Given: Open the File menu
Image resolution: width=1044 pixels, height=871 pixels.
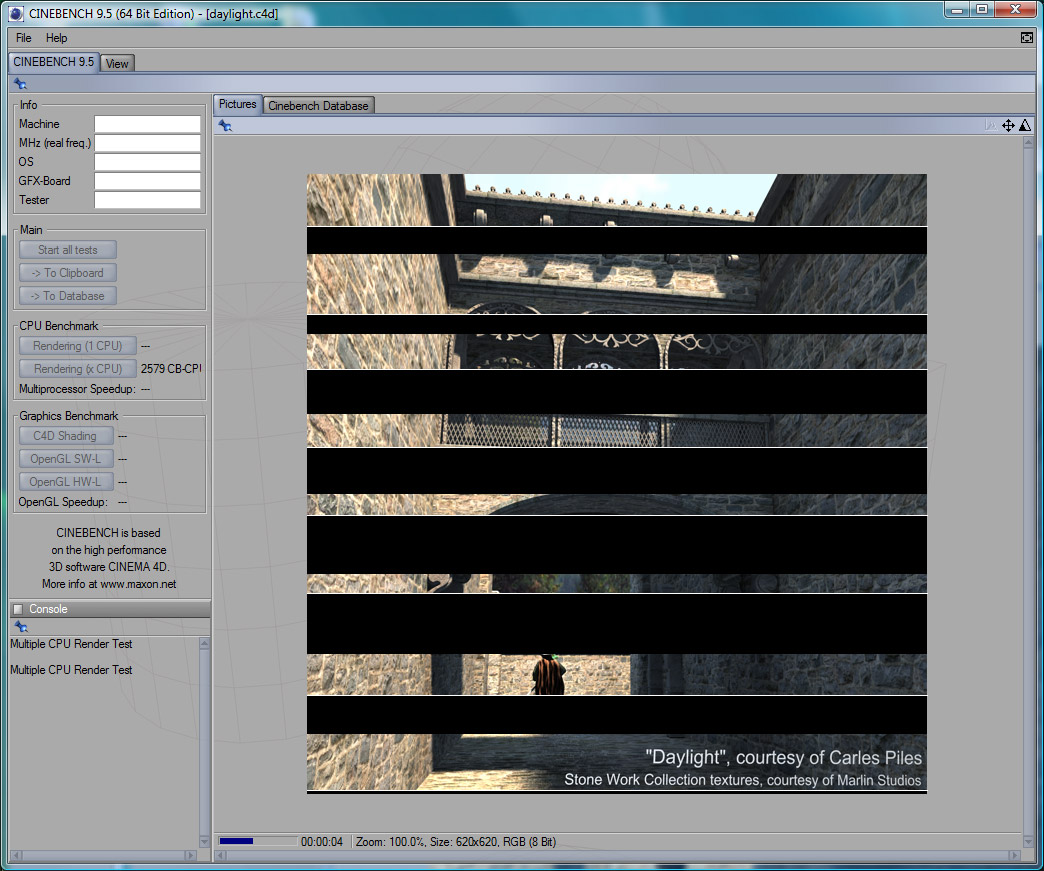Looking at the screenshot, I should pyautogui.click(x=24, y=38).
